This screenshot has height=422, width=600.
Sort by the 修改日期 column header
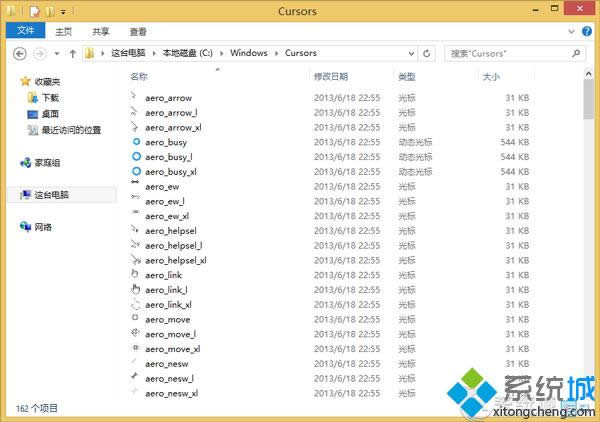[331, 77]
